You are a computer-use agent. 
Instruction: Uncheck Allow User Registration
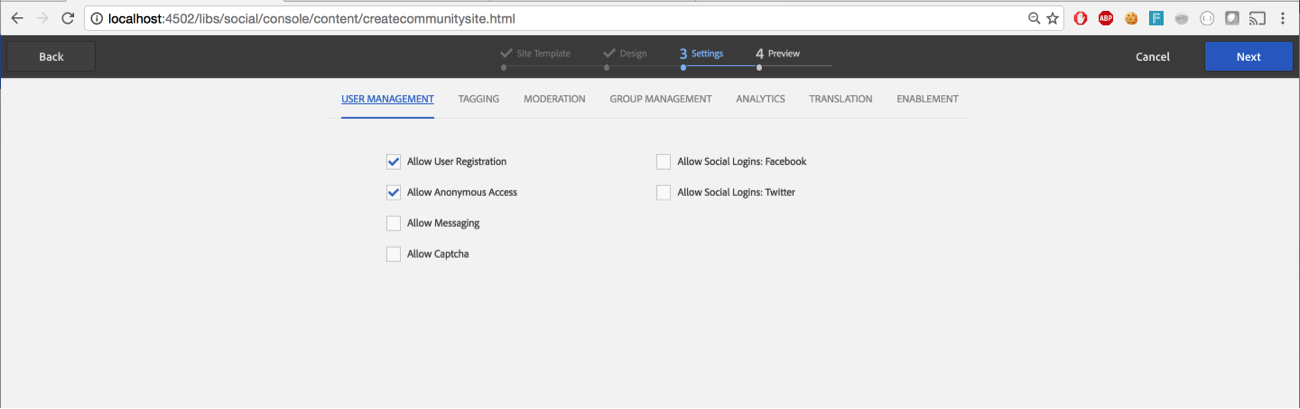393,161
